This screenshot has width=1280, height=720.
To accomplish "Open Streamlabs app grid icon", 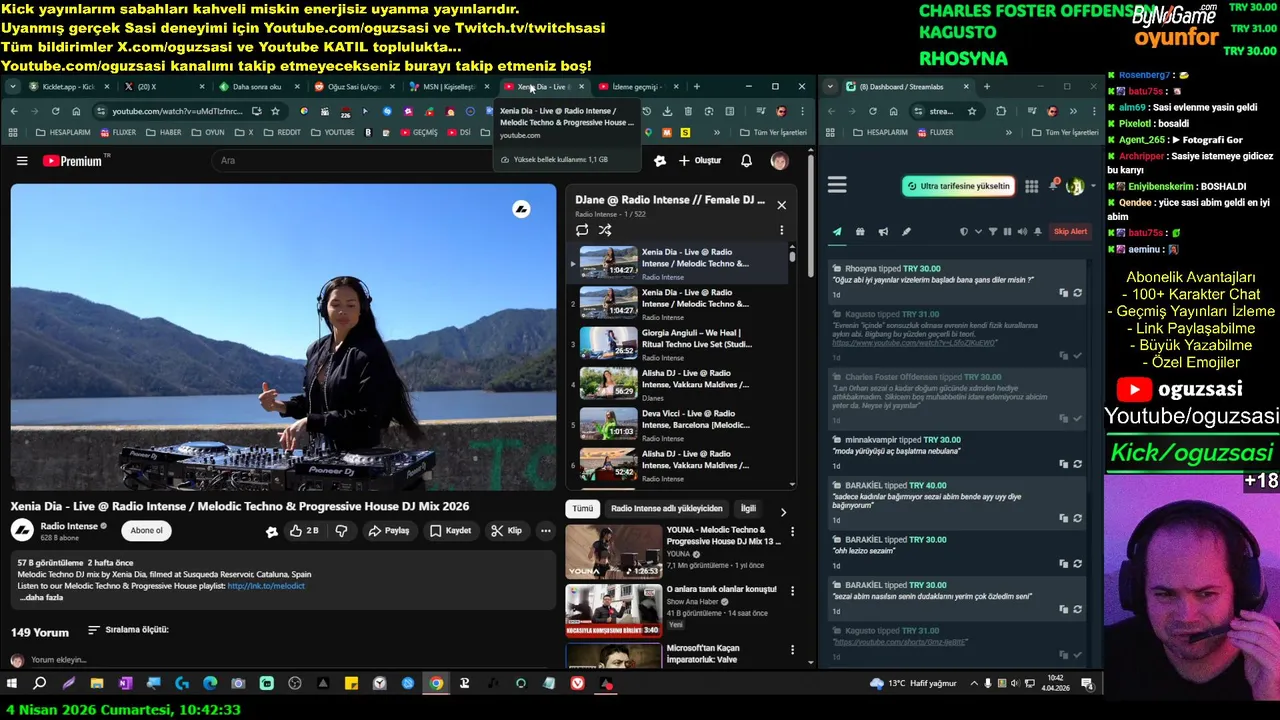I will pos(1031,186).
